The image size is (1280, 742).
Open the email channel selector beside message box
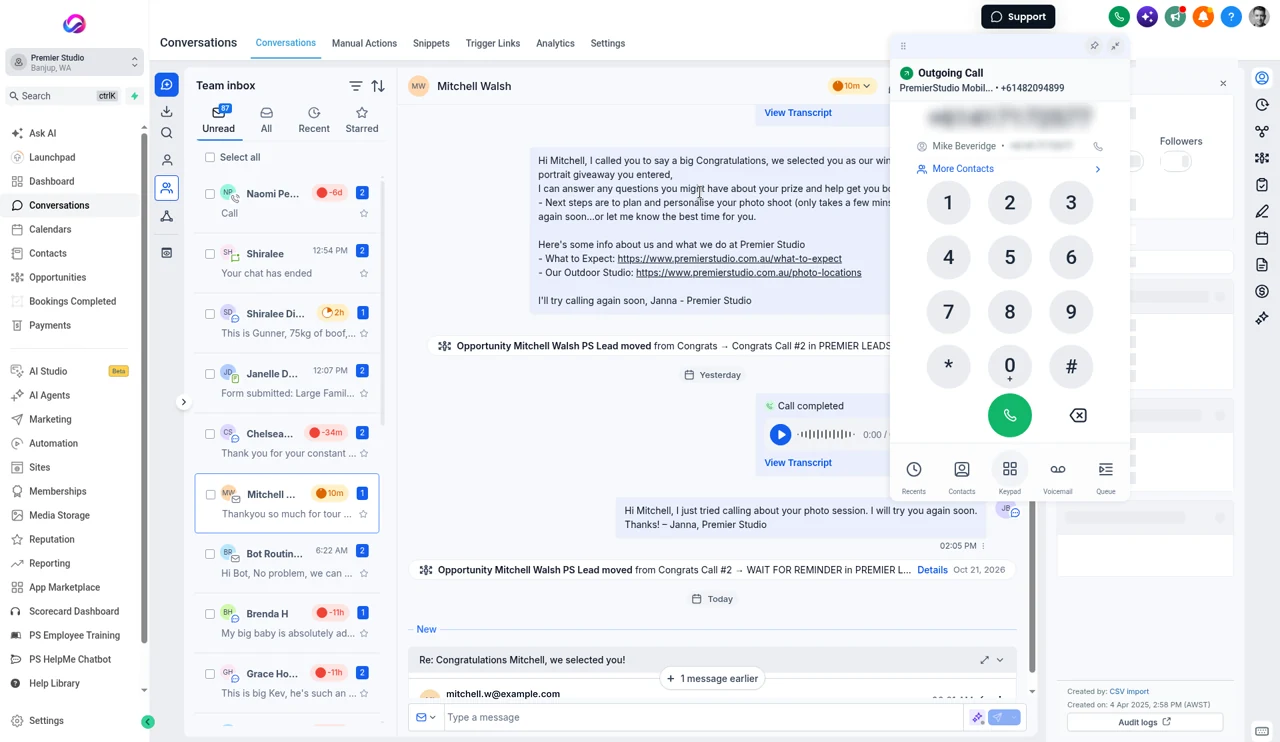point(426,717)
